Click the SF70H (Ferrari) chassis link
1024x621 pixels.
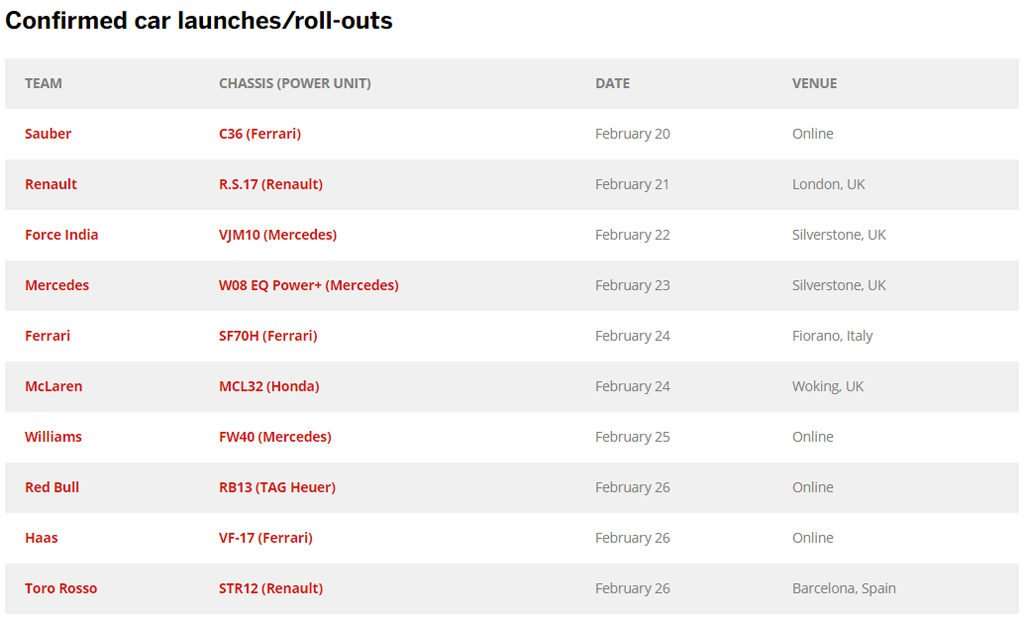(268, 336)
